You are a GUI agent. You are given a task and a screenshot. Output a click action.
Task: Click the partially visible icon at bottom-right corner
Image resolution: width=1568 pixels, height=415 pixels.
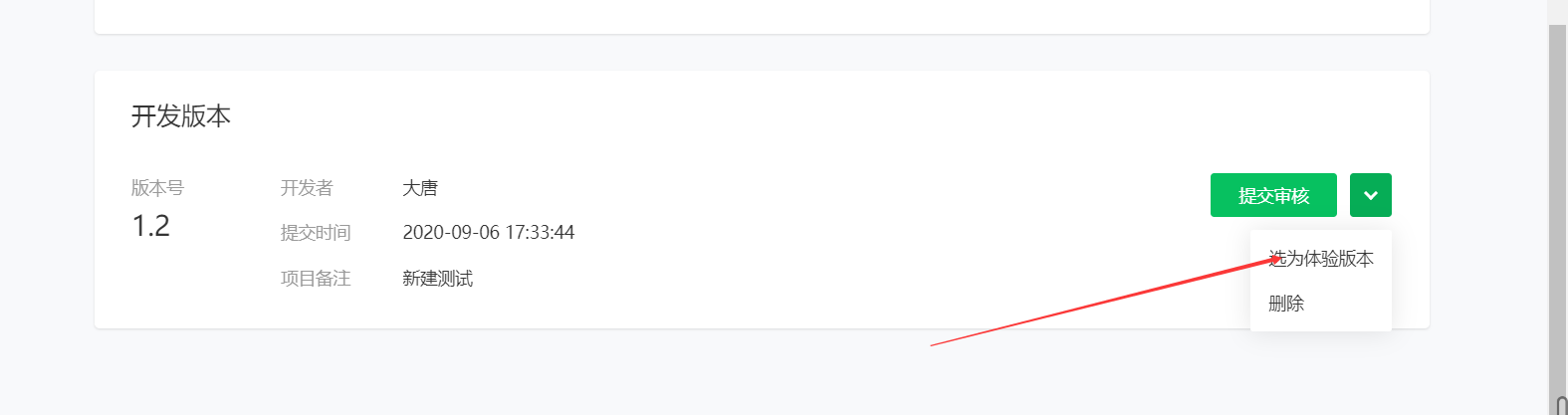tap(1560, 405)
